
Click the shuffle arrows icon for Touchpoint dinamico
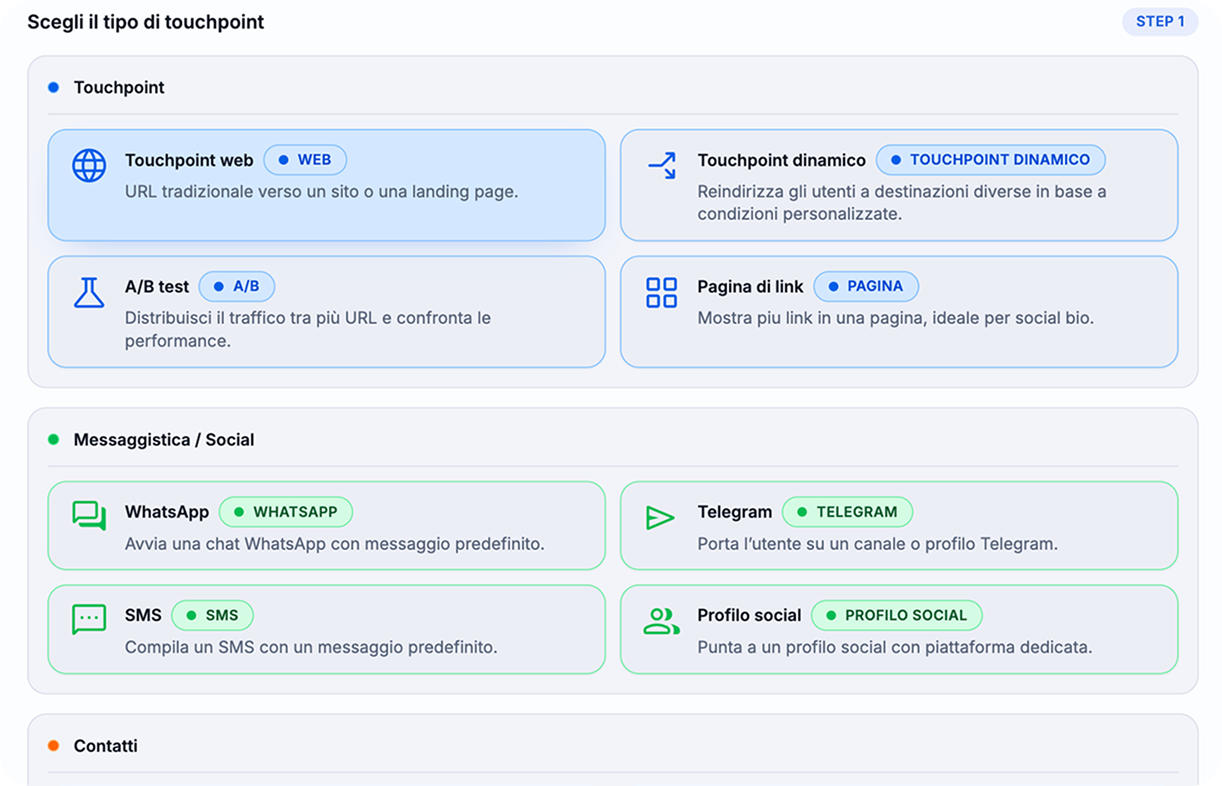coord(661,166)
